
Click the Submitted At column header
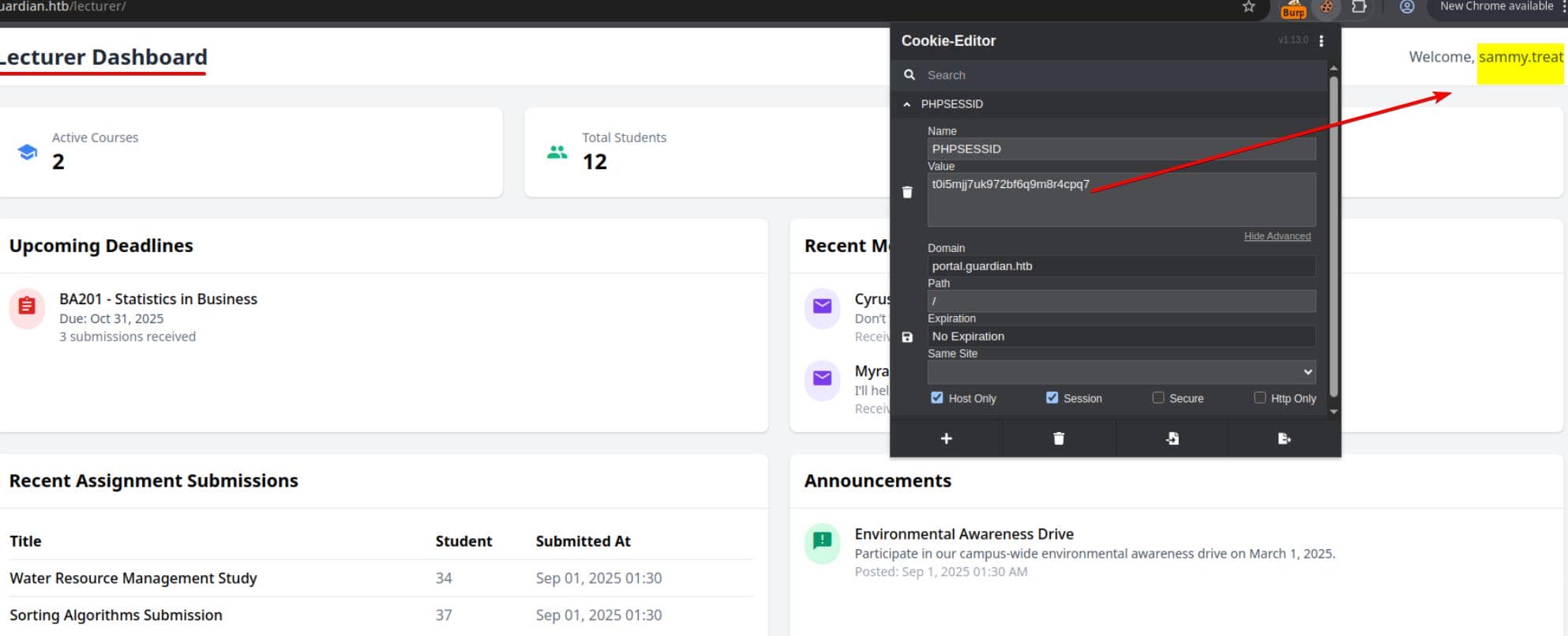point(583,541)
